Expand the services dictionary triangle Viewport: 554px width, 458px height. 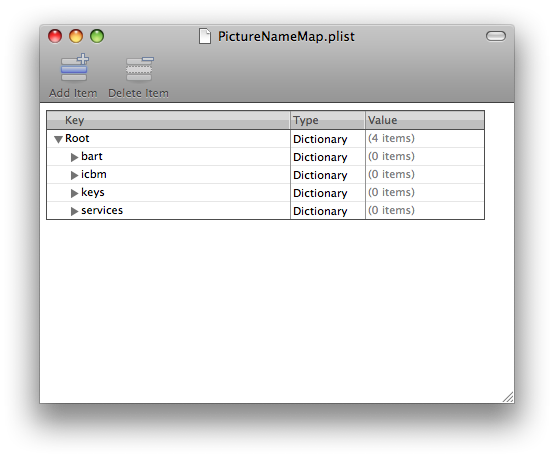[74, 211]
